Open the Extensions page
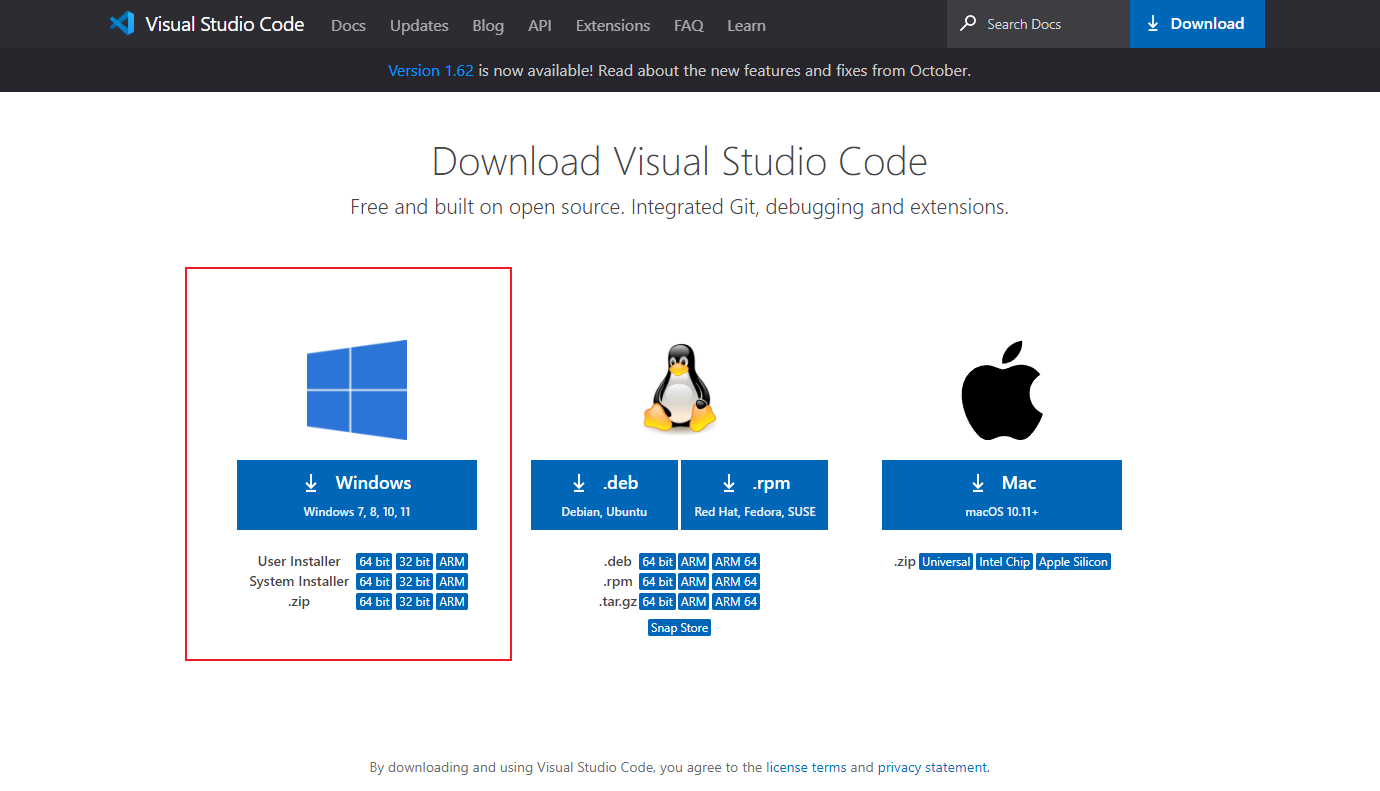 coord(612,25)
